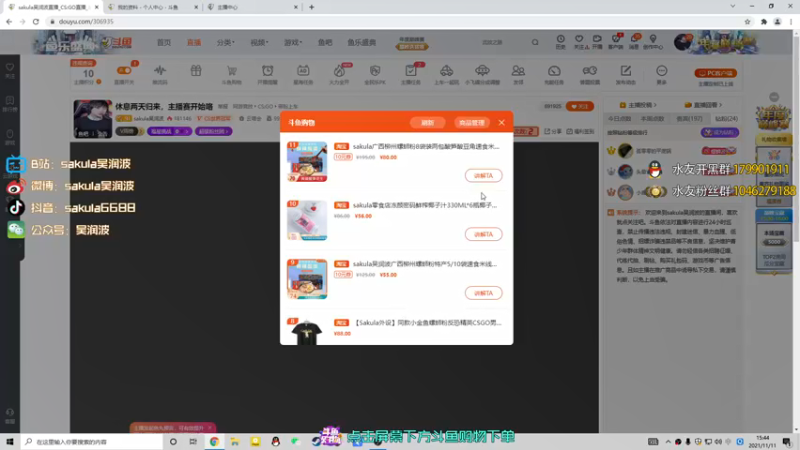800x450 pixels.
Task: Open the 更多 more options icon
Action: (662, 73)
